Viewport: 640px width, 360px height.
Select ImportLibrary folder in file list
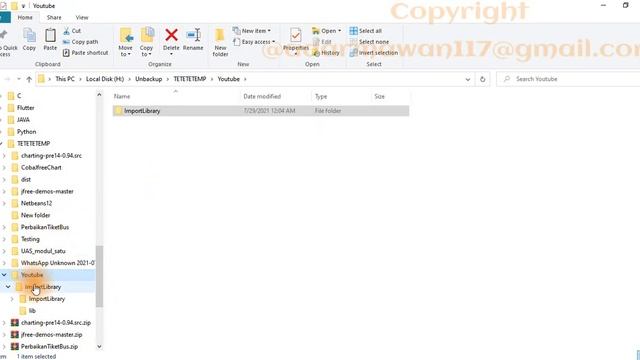coord(261,111)
